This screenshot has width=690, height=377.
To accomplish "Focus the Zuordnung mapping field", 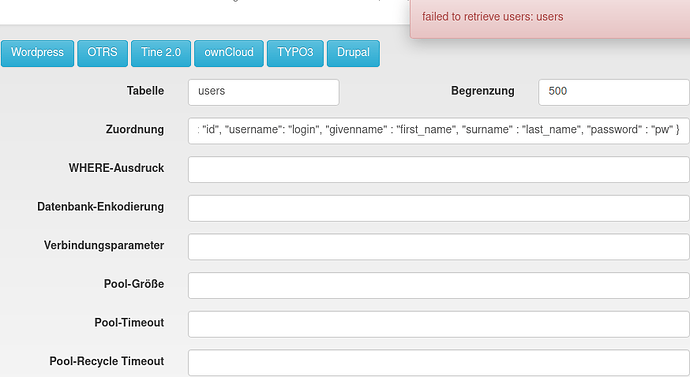I will click(x=439, y=131).
